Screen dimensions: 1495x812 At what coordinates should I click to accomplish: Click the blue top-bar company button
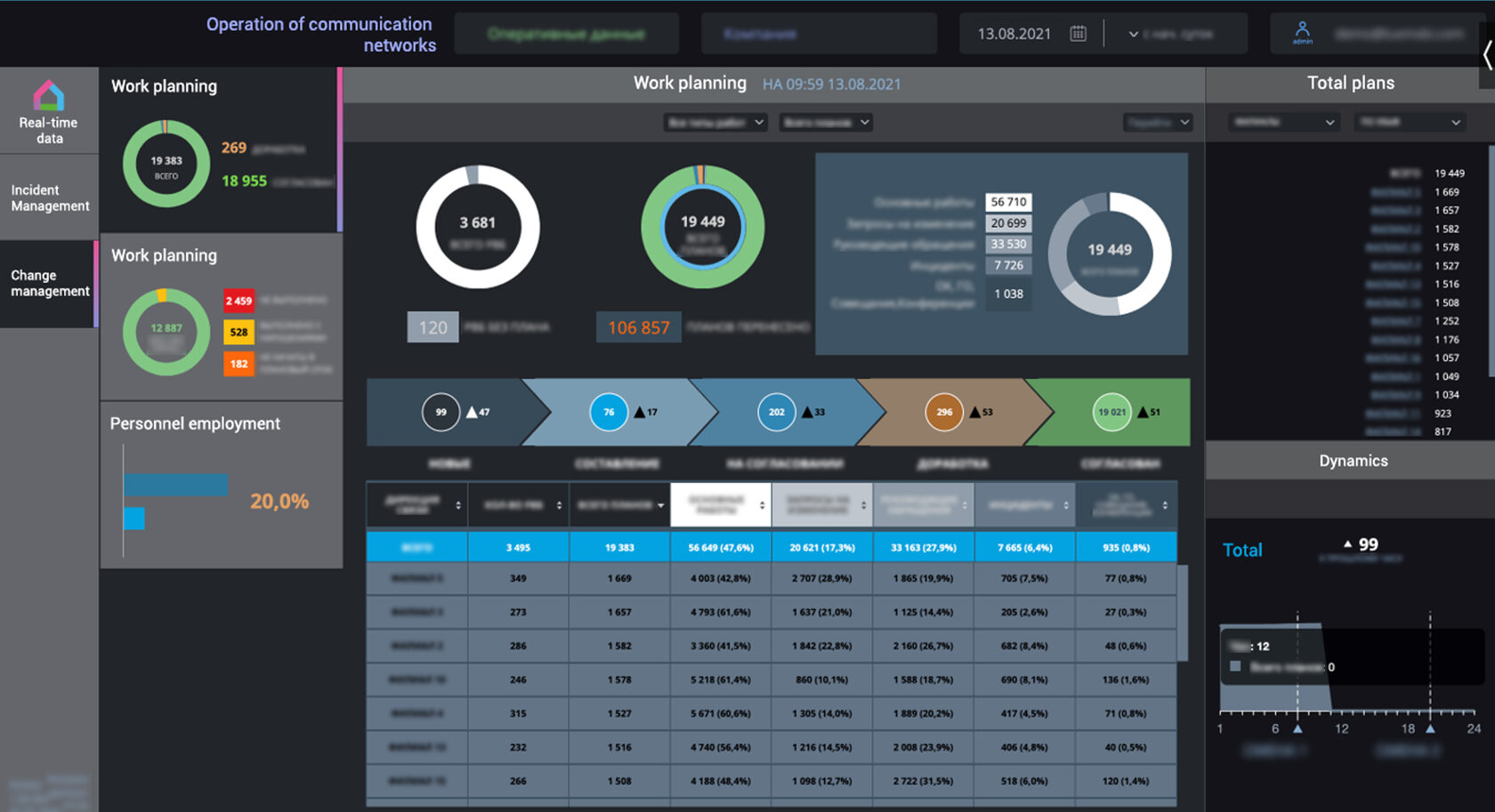point(819,34)
